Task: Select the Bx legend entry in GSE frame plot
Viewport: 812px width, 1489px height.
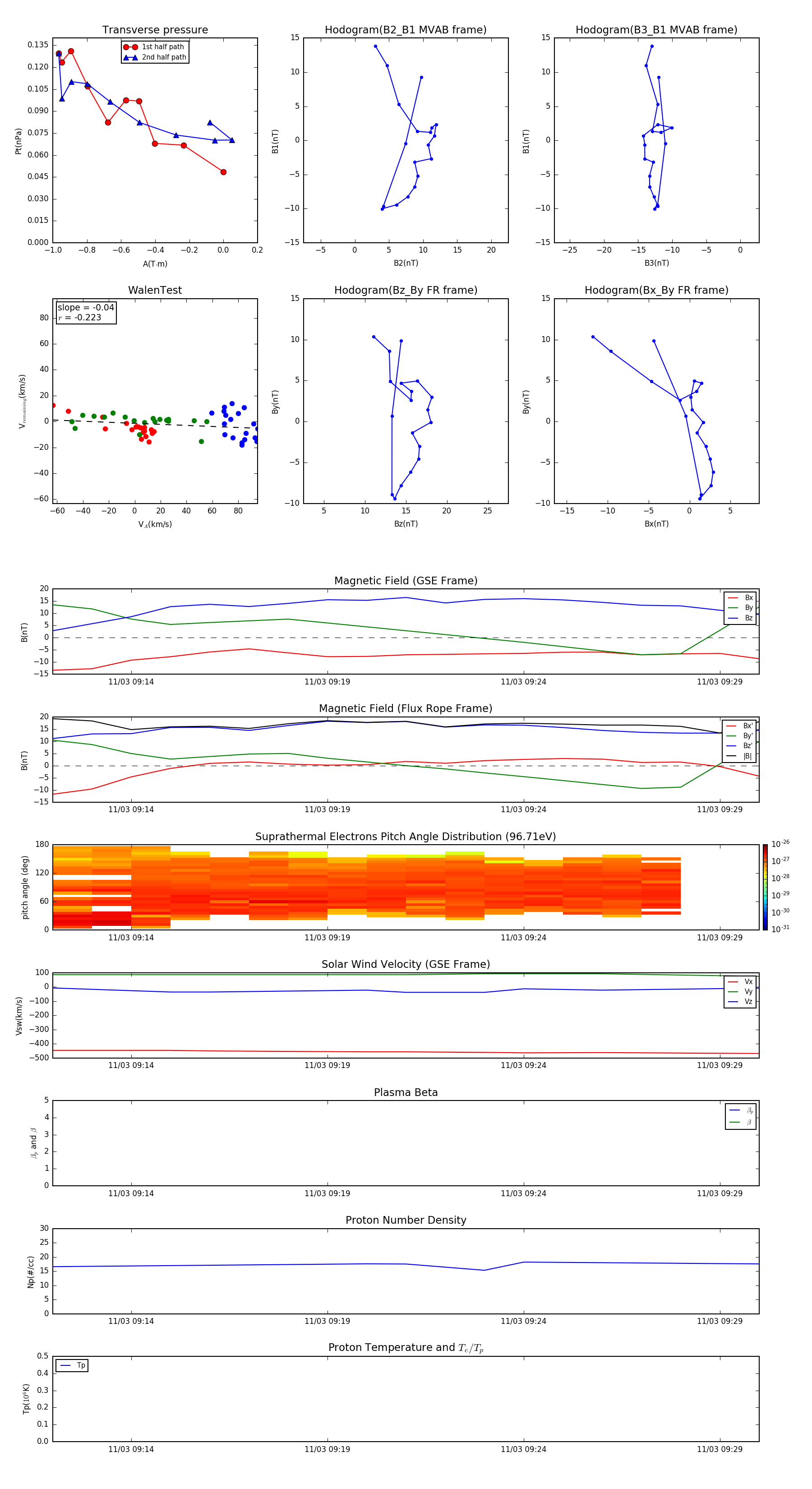Action: tap(740, 598)
